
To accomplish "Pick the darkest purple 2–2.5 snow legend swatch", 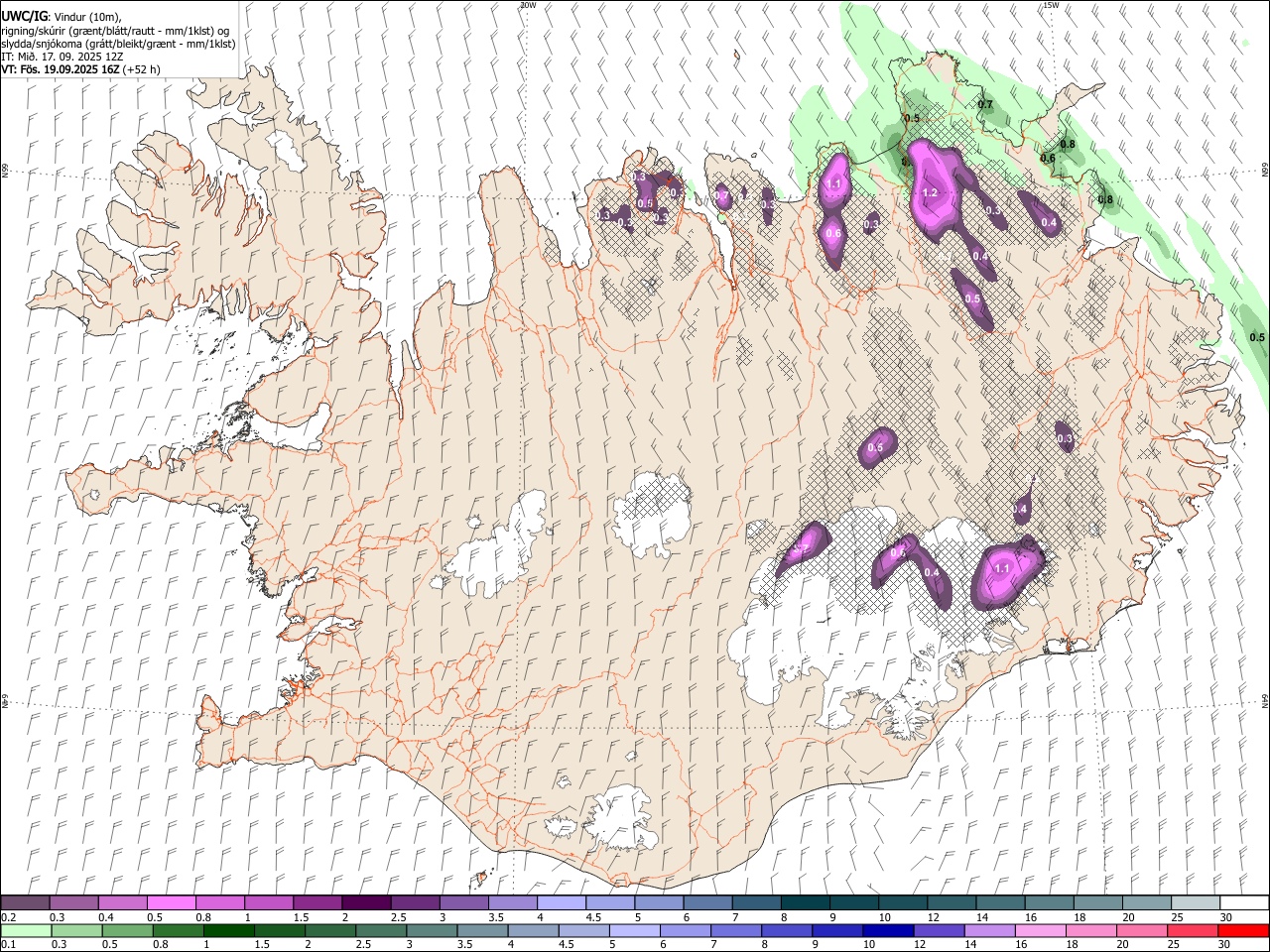I will click(365, 903).
